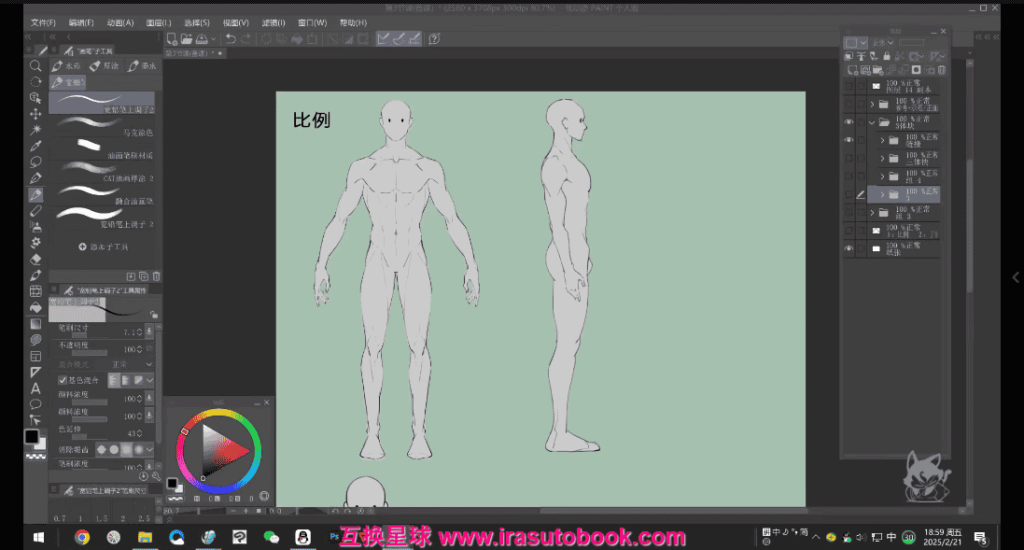Toggle the 底色混合 checkbox

[x=63, y=380]
